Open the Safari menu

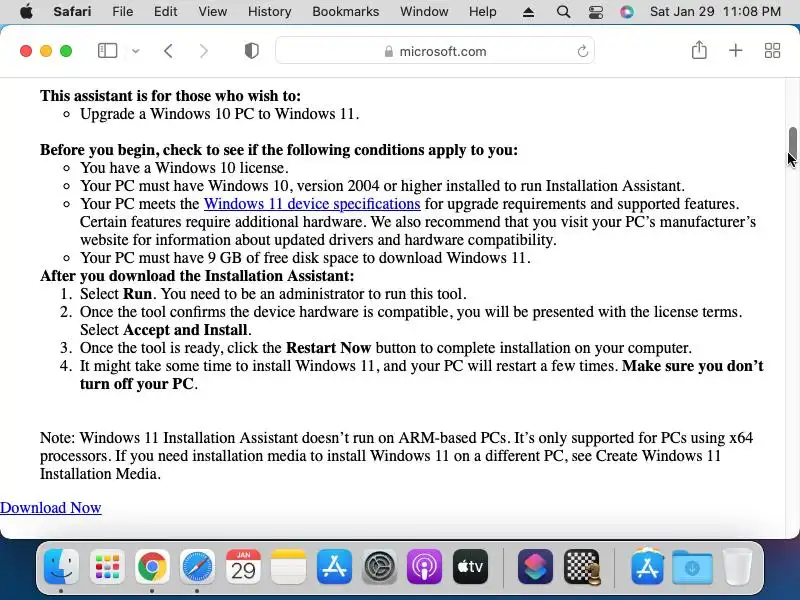tap(72, 11)
